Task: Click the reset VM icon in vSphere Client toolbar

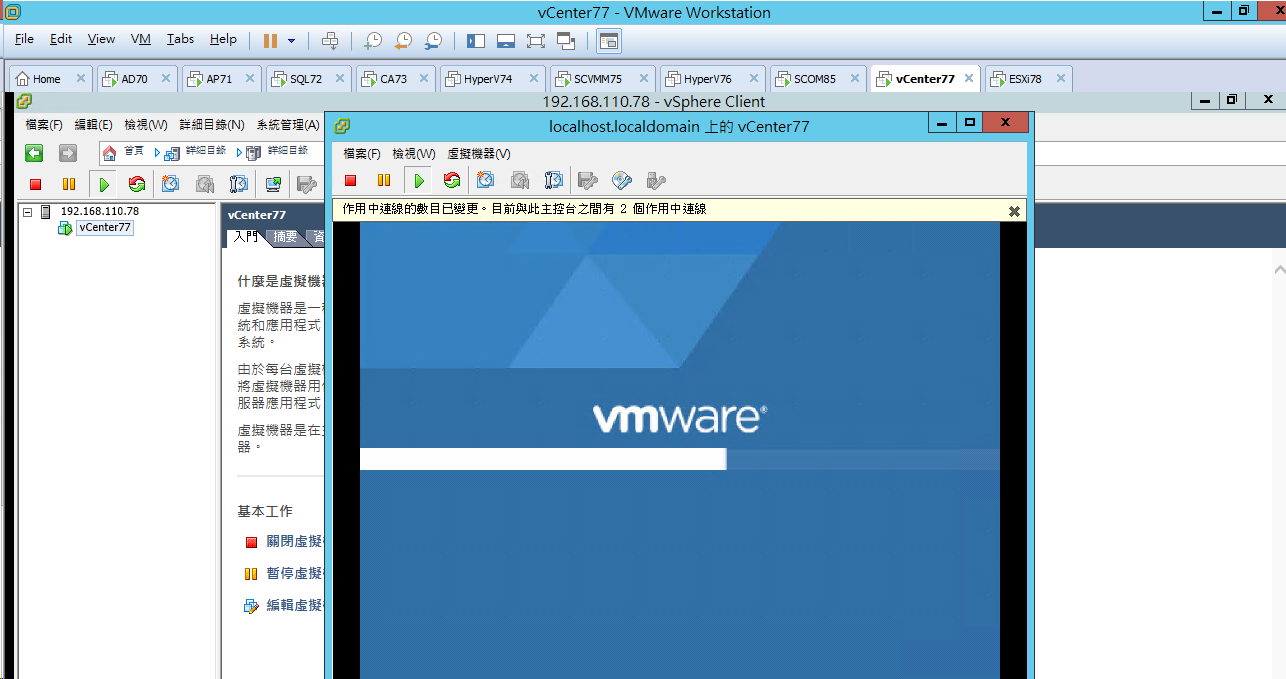Action: 137,184
